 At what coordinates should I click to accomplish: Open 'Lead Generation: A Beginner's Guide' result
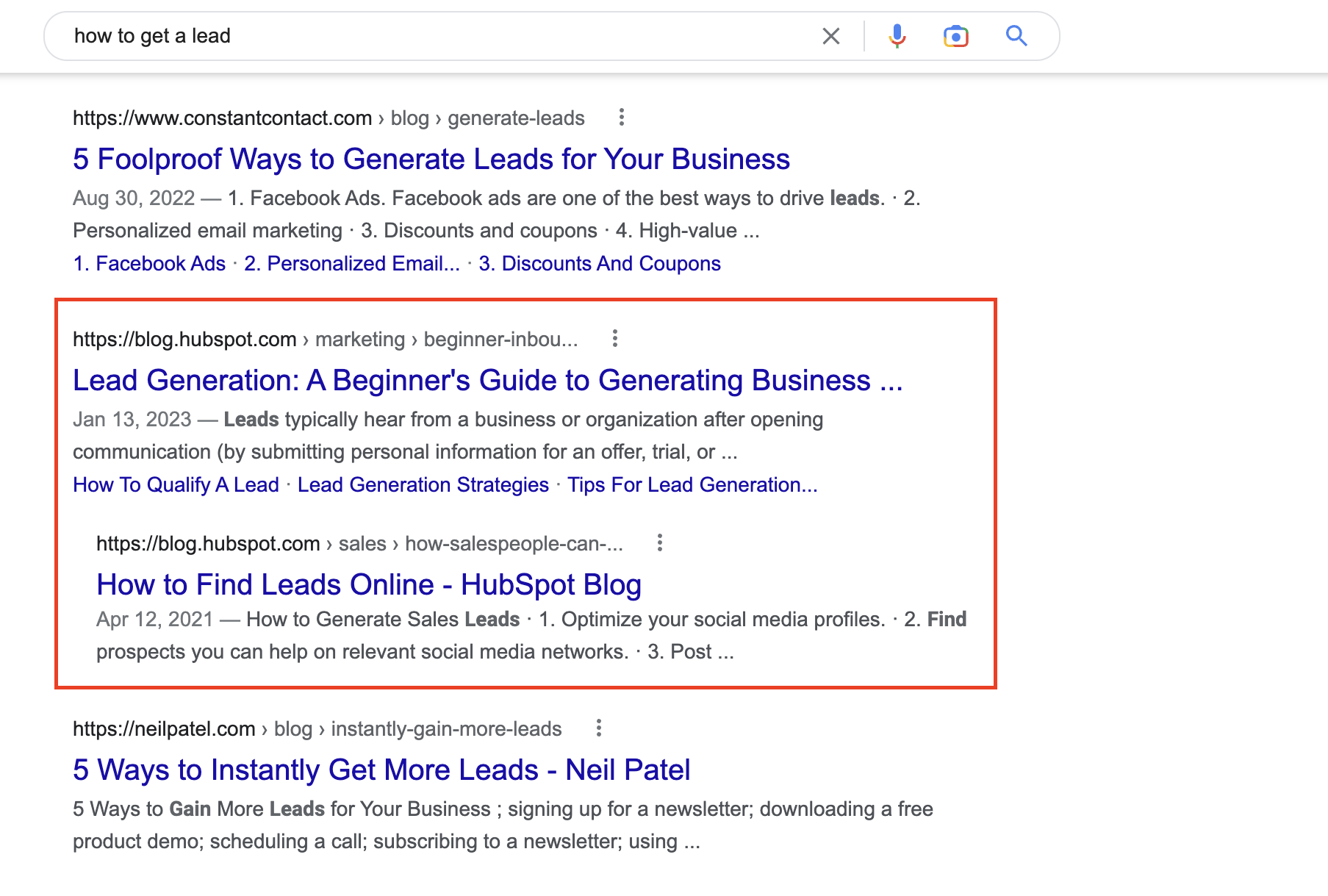pyautogui.click(x=487, y=381)
